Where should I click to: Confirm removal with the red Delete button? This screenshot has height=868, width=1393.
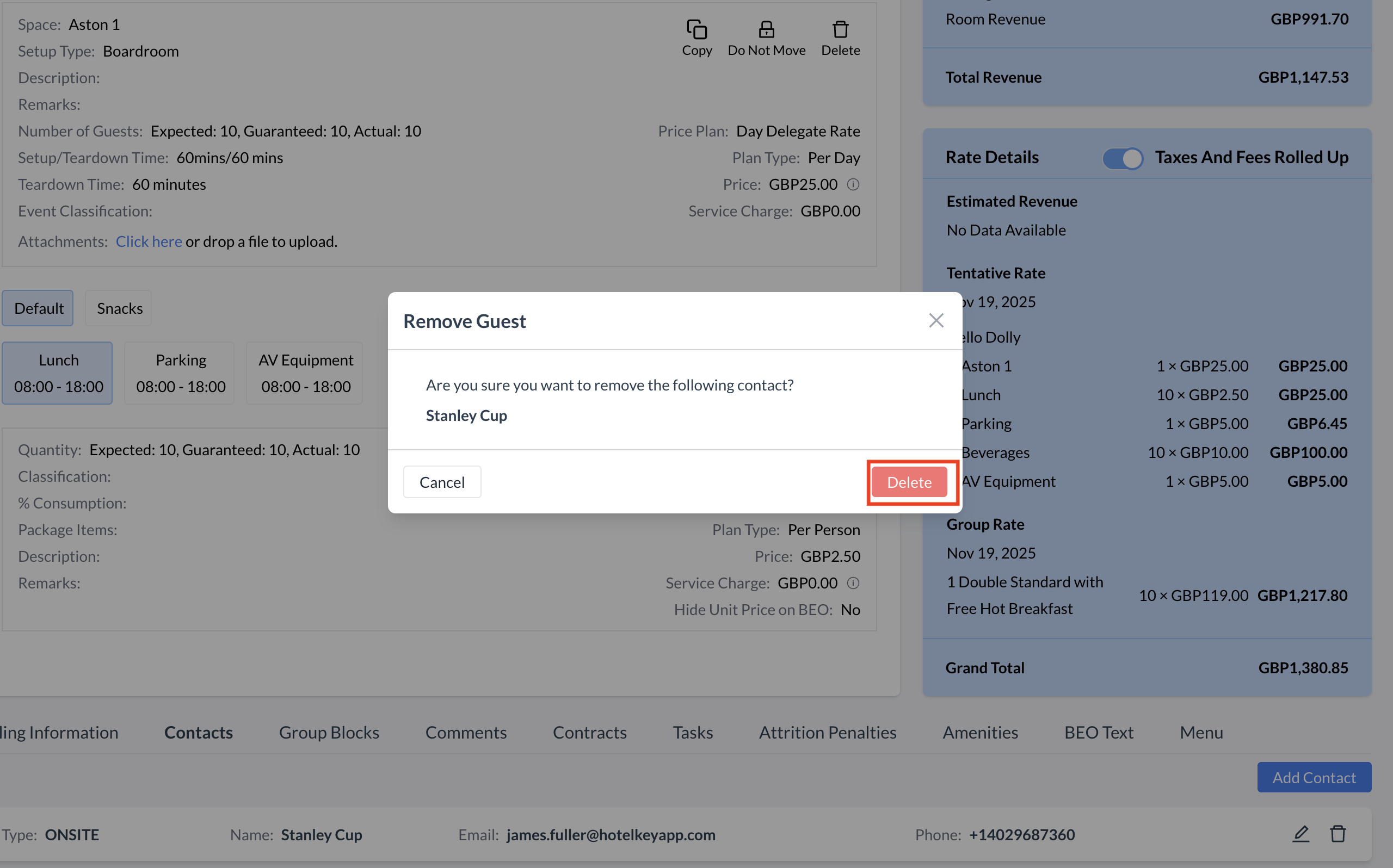click(909, 482)
